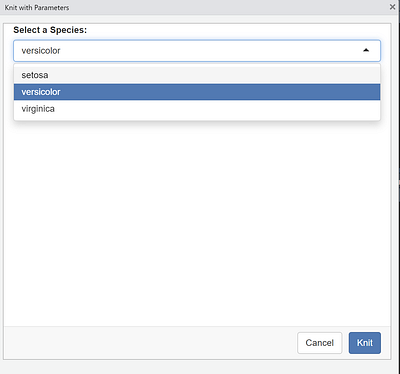Click the footer bar left of Cancel
This screenshot has width=400, height=374.
point(150,343)
